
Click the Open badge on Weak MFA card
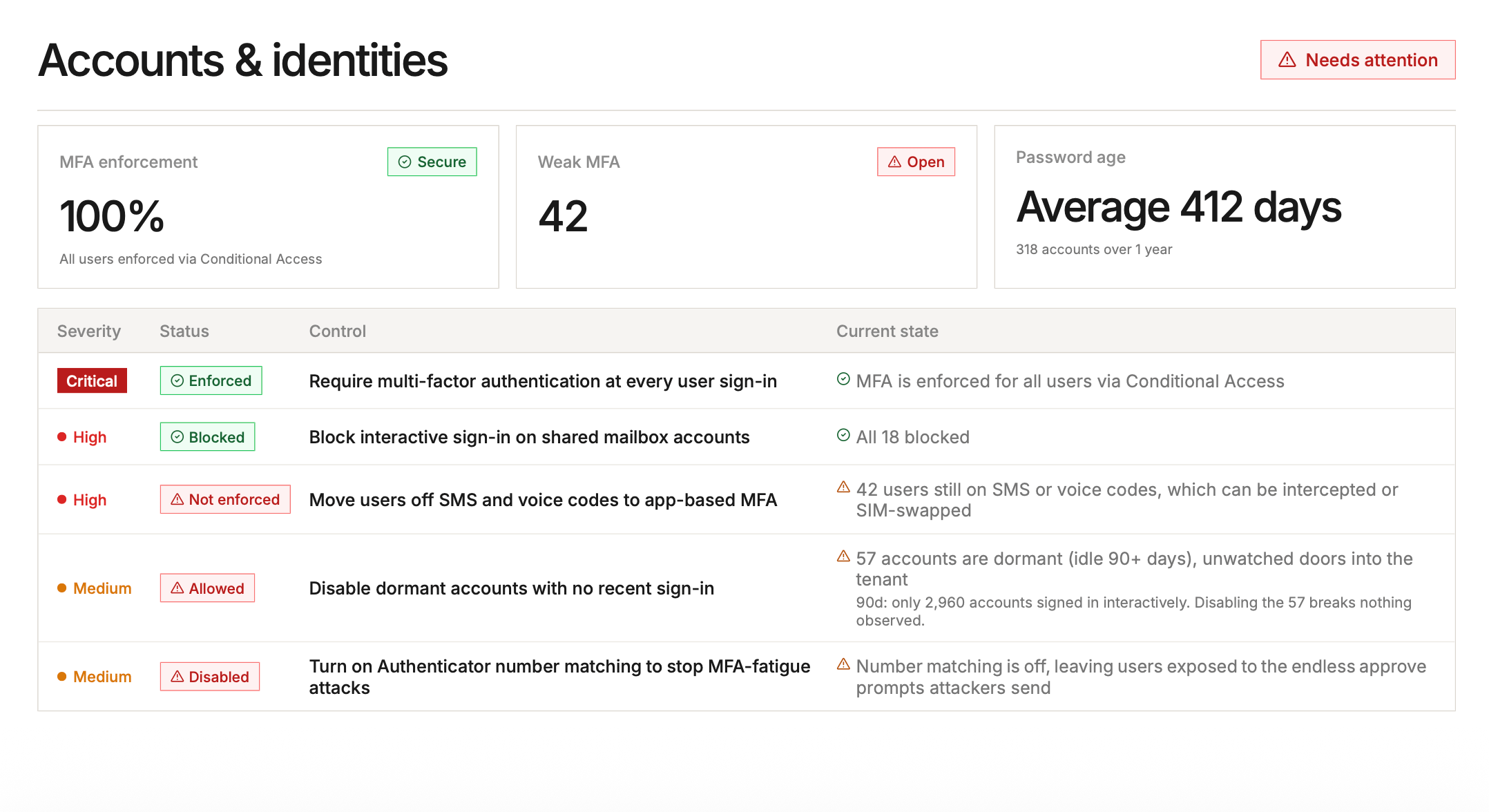pyautogui.click(x=916, y=162)
